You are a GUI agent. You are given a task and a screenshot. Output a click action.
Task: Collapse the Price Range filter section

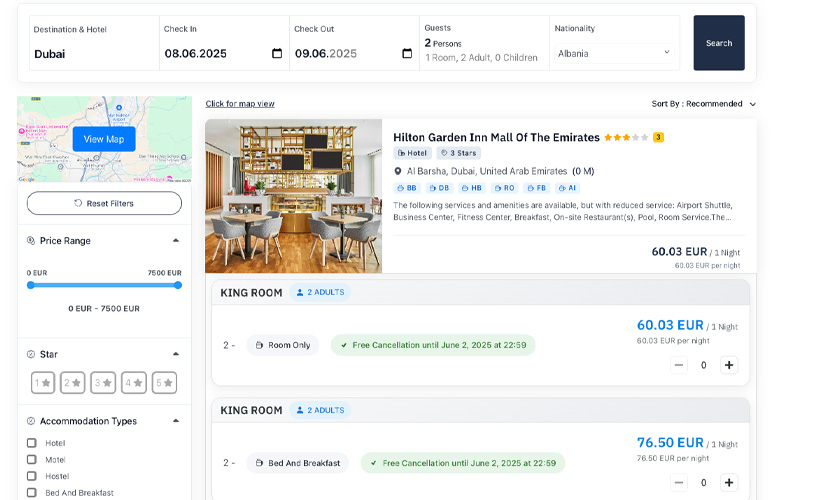coord(176,241)
